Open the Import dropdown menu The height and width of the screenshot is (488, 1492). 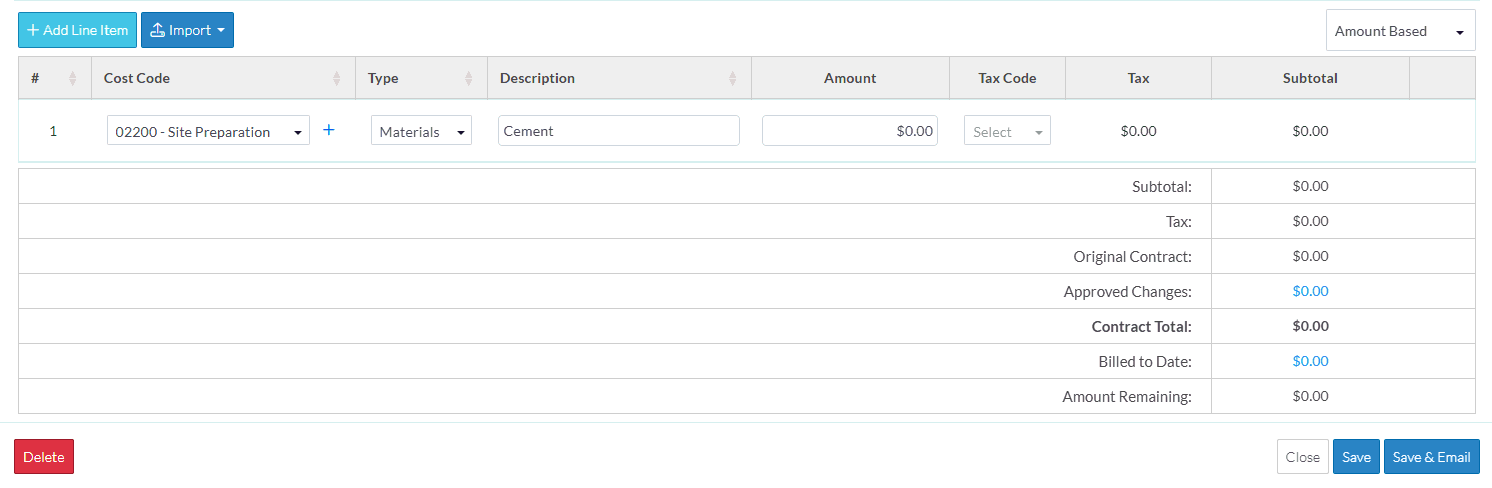click(x=187, y=30)
